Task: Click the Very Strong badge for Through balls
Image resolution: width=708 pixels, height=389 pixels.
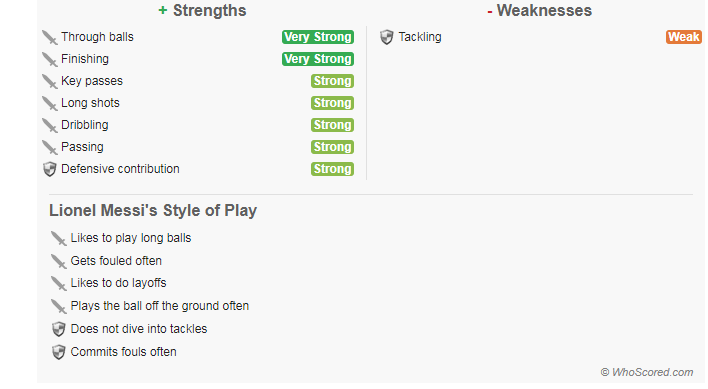Action: tap(318, 37)
